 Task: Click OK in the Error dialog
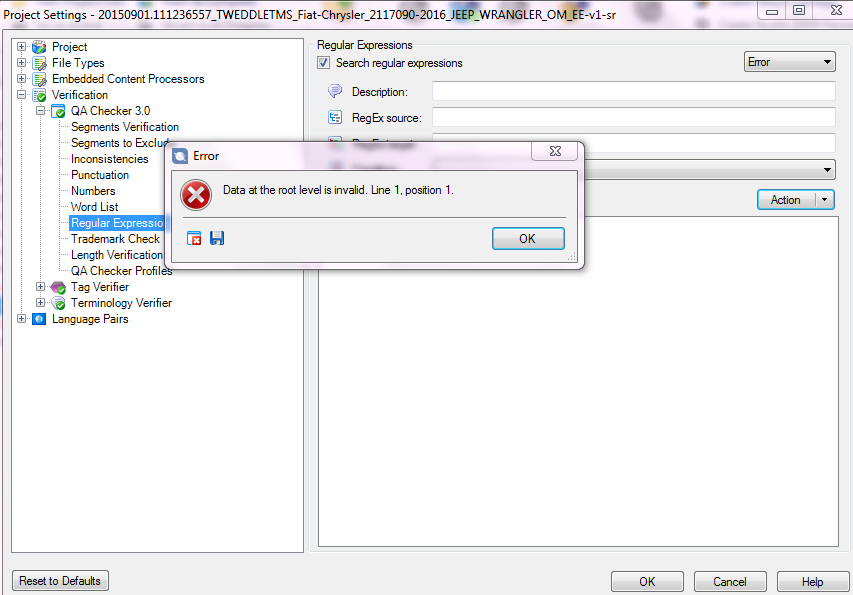528,239
